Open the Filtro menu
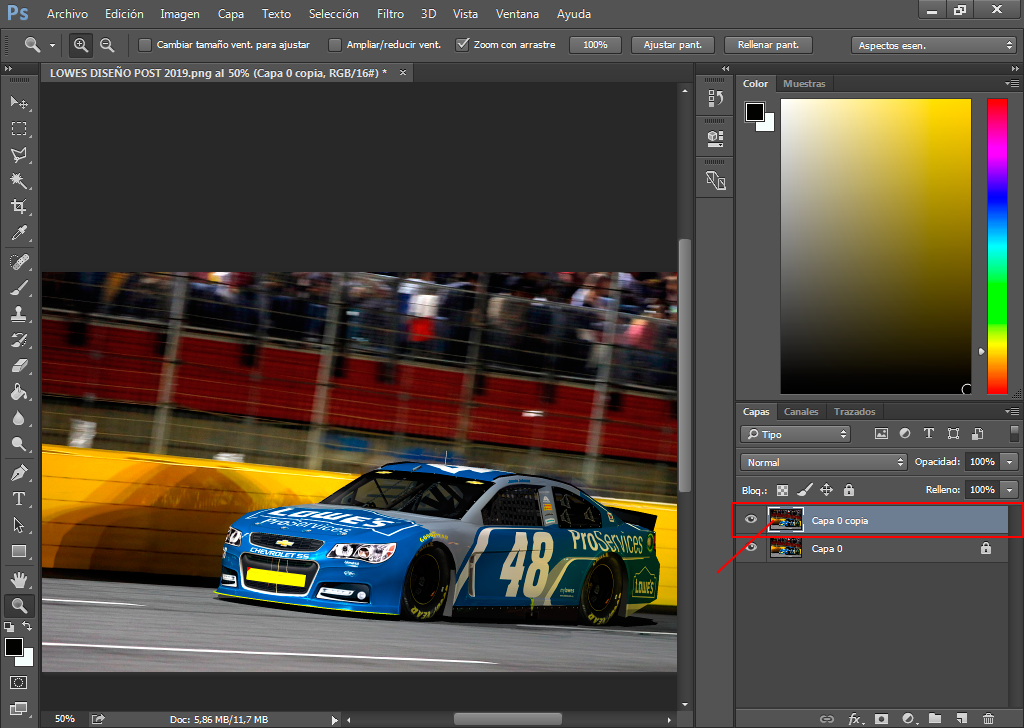The height and width of the screenshot is (728, 1024). coord(390,14)
